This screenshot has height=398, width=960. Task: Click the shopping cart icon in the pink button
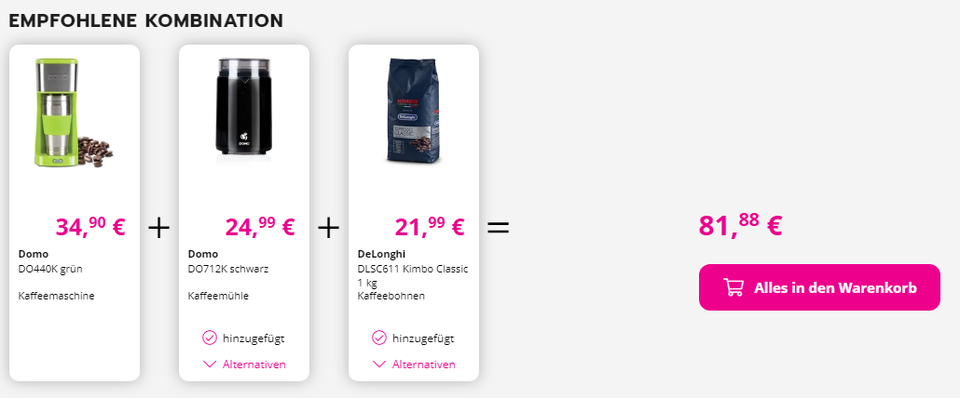click(x=733, y=287)
